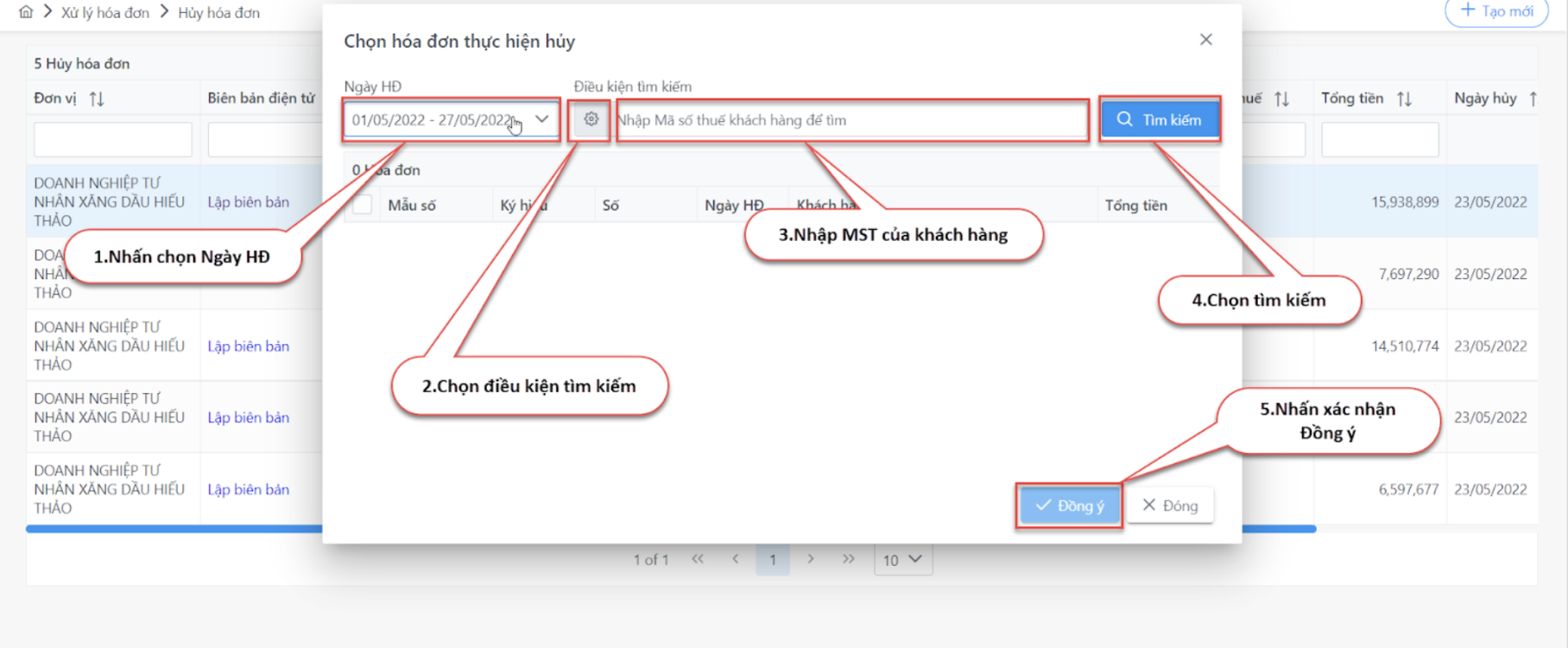Open 'Lập biên bản' link in first row
The image size is (1568, 648).
(248, 202)
